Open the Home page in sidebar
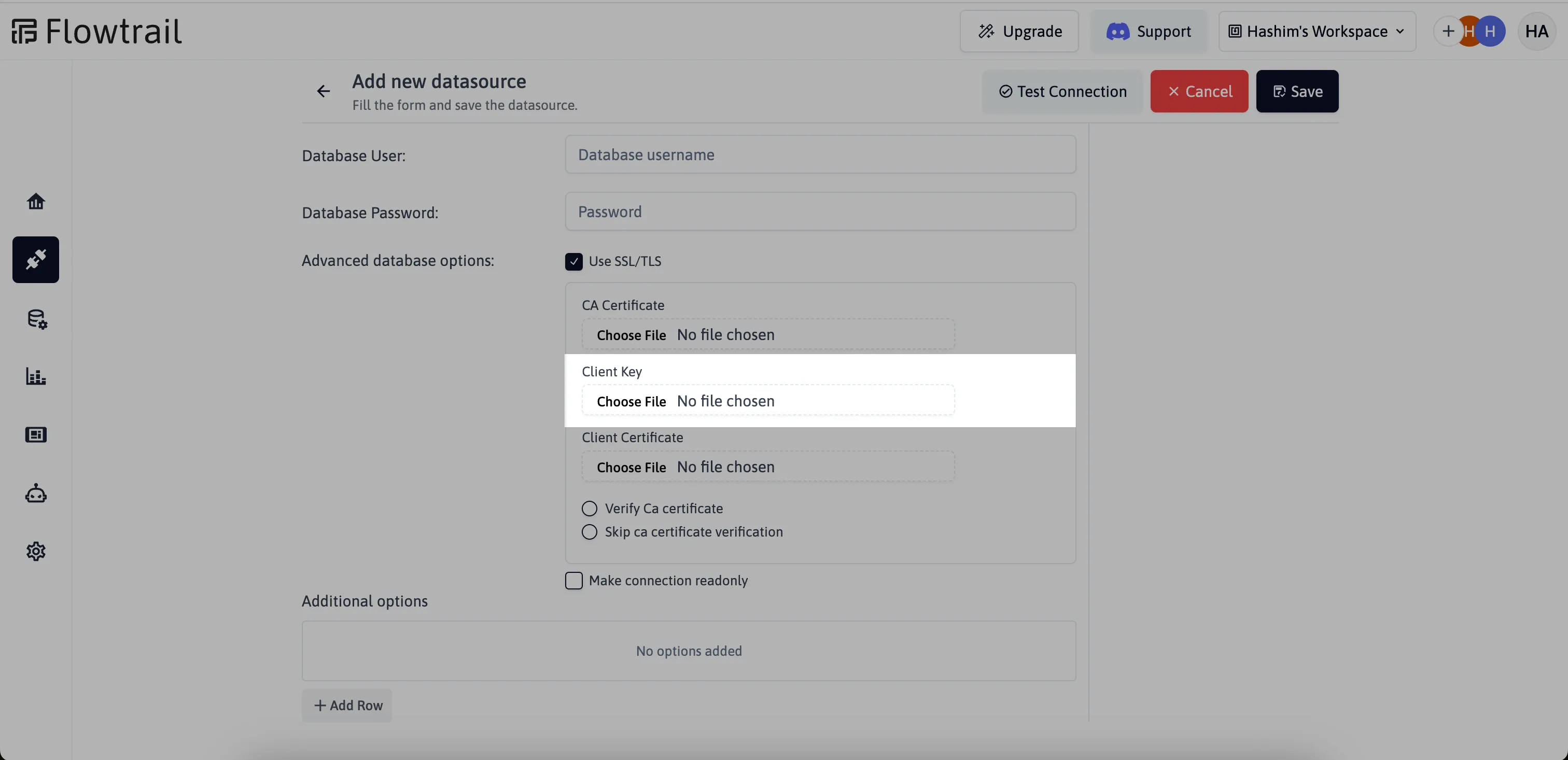Viewport: 1568px width, 760px height. 36,202
